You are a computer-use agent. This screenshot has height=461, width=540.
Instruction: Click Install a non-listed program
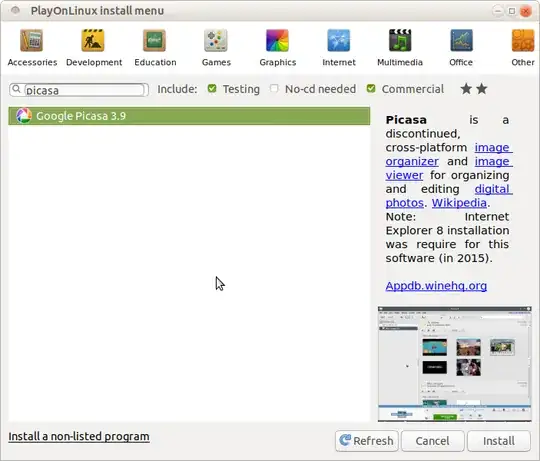coord(79,436)
